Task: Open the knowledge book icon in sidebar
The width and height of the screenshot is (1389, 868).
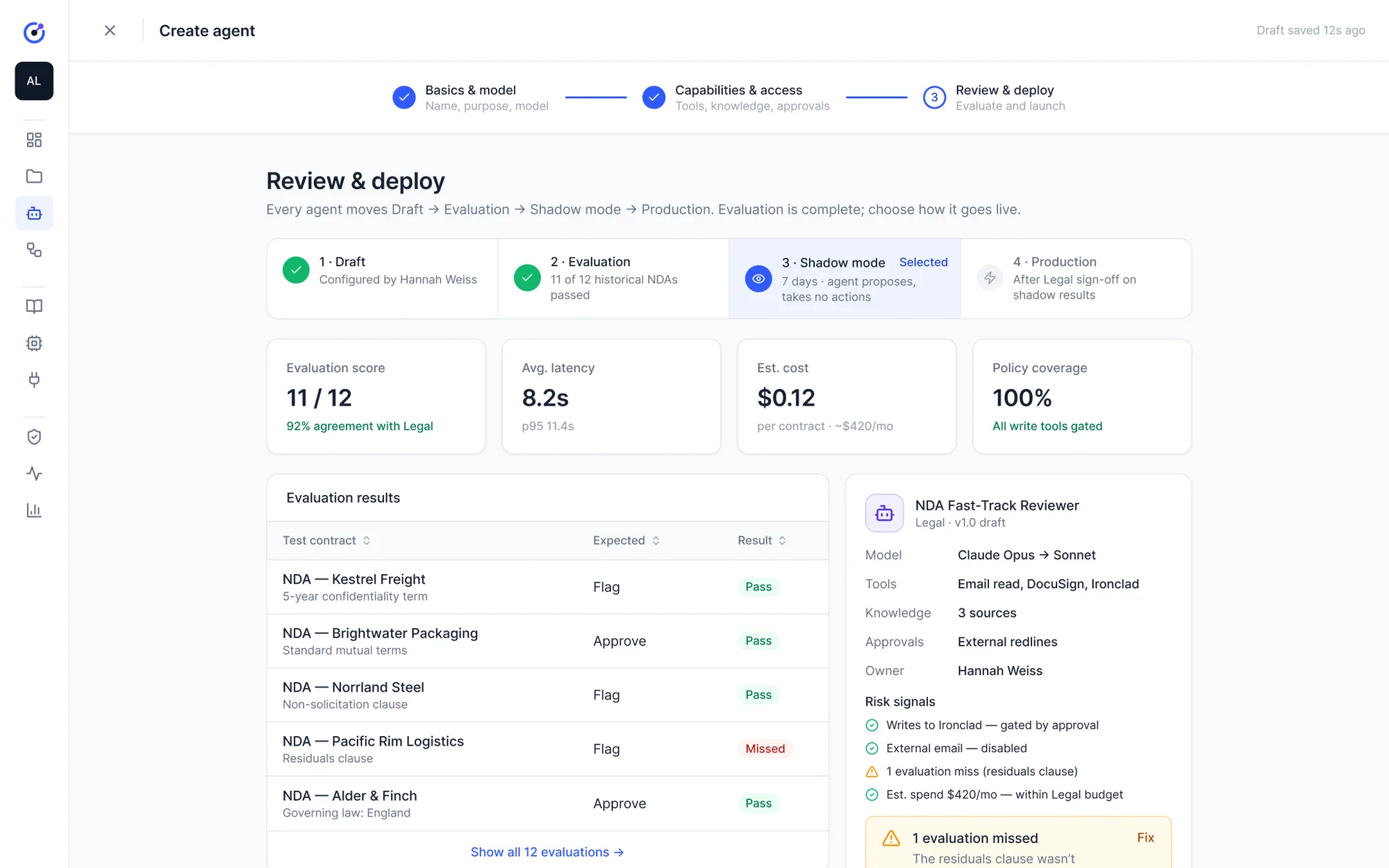Action: 34,306
